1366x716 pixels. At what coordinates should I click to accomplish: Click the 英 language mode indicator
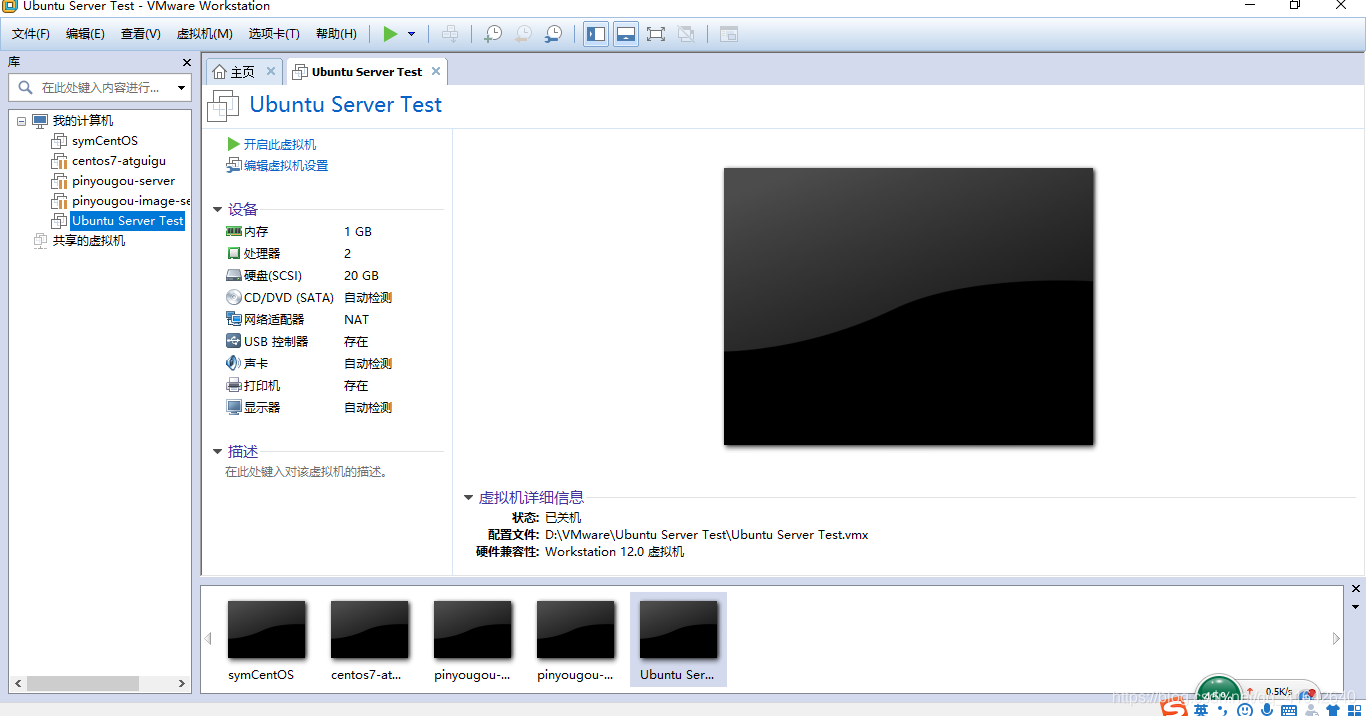pyautogui.click(x=1201, y=709)
